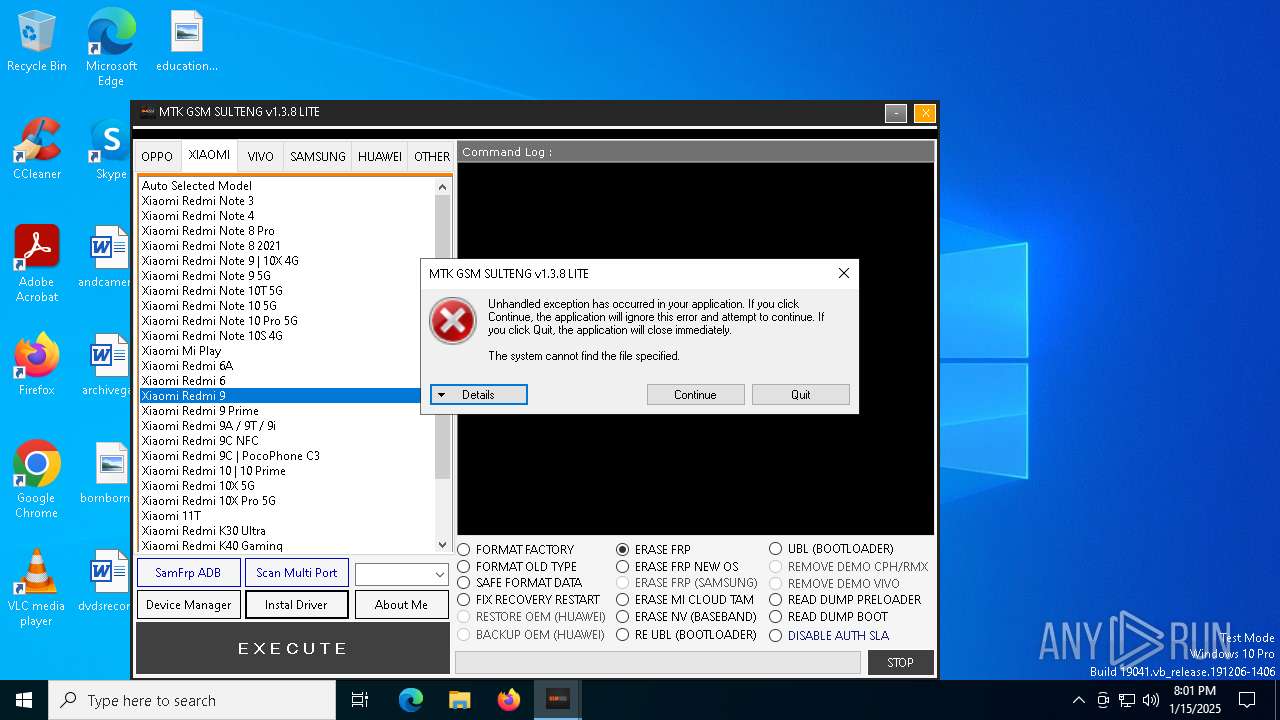
Task: Open the CCleaner desktop shortcut
Action: (37, 148)
